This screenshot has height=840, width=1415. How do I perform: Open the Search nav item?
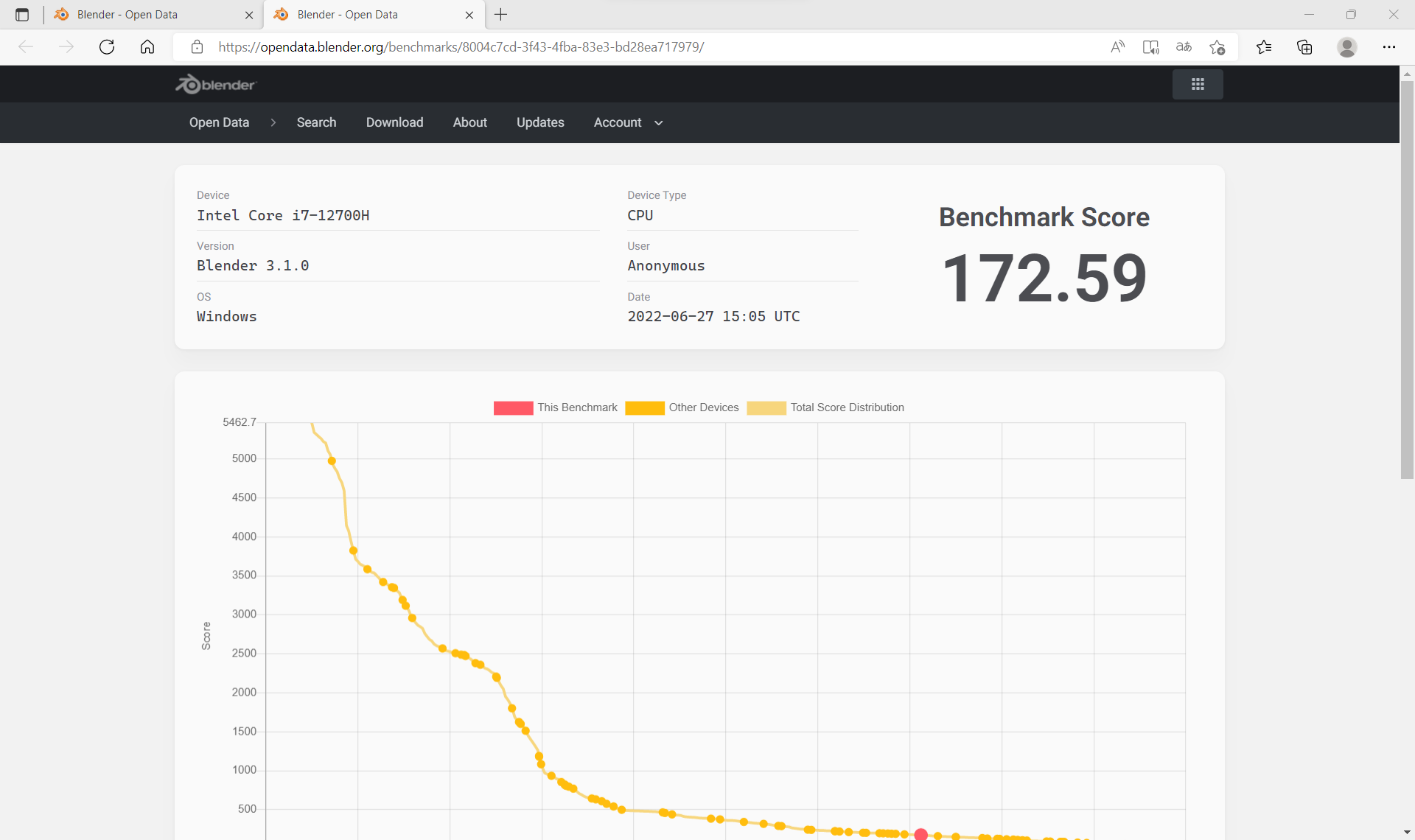pyautogui.click(x=316, y=123)
